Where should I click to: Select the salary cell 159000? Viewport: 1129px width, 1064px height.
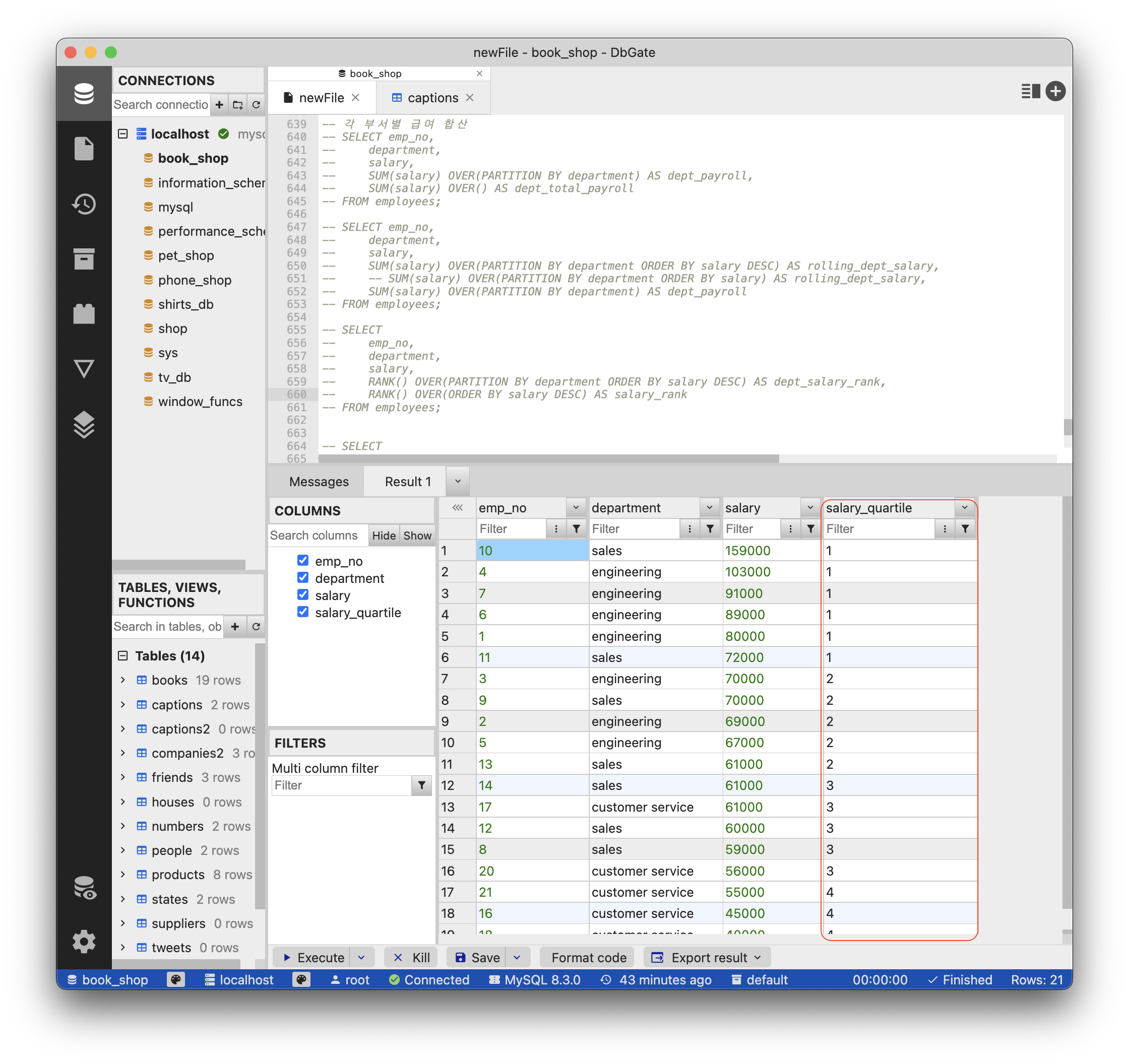[771, 550]
